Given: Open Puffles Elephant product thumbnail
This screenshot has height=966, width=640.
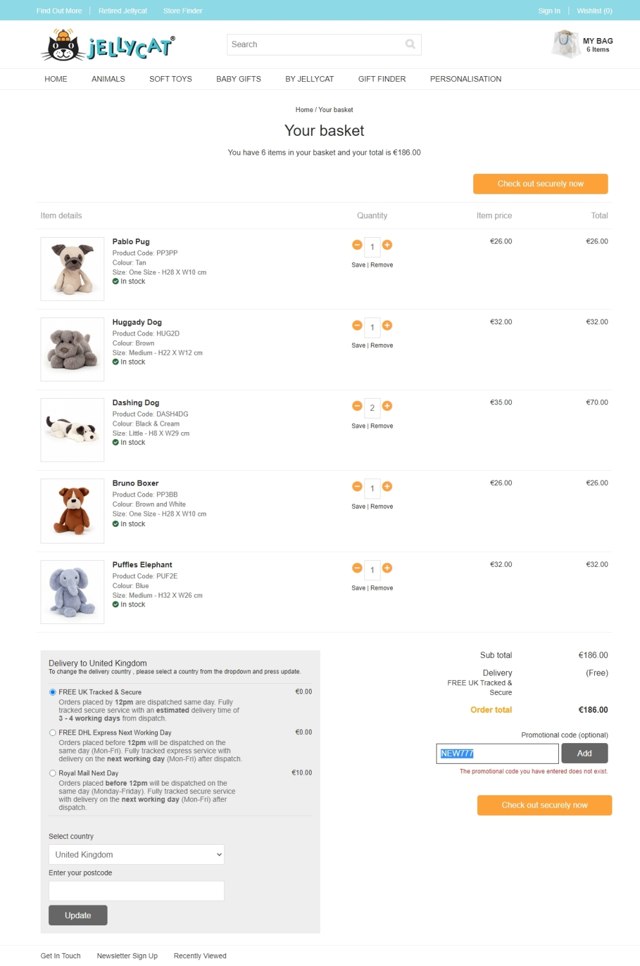Looking at the screenshot, I should click(x=72, y=592).
